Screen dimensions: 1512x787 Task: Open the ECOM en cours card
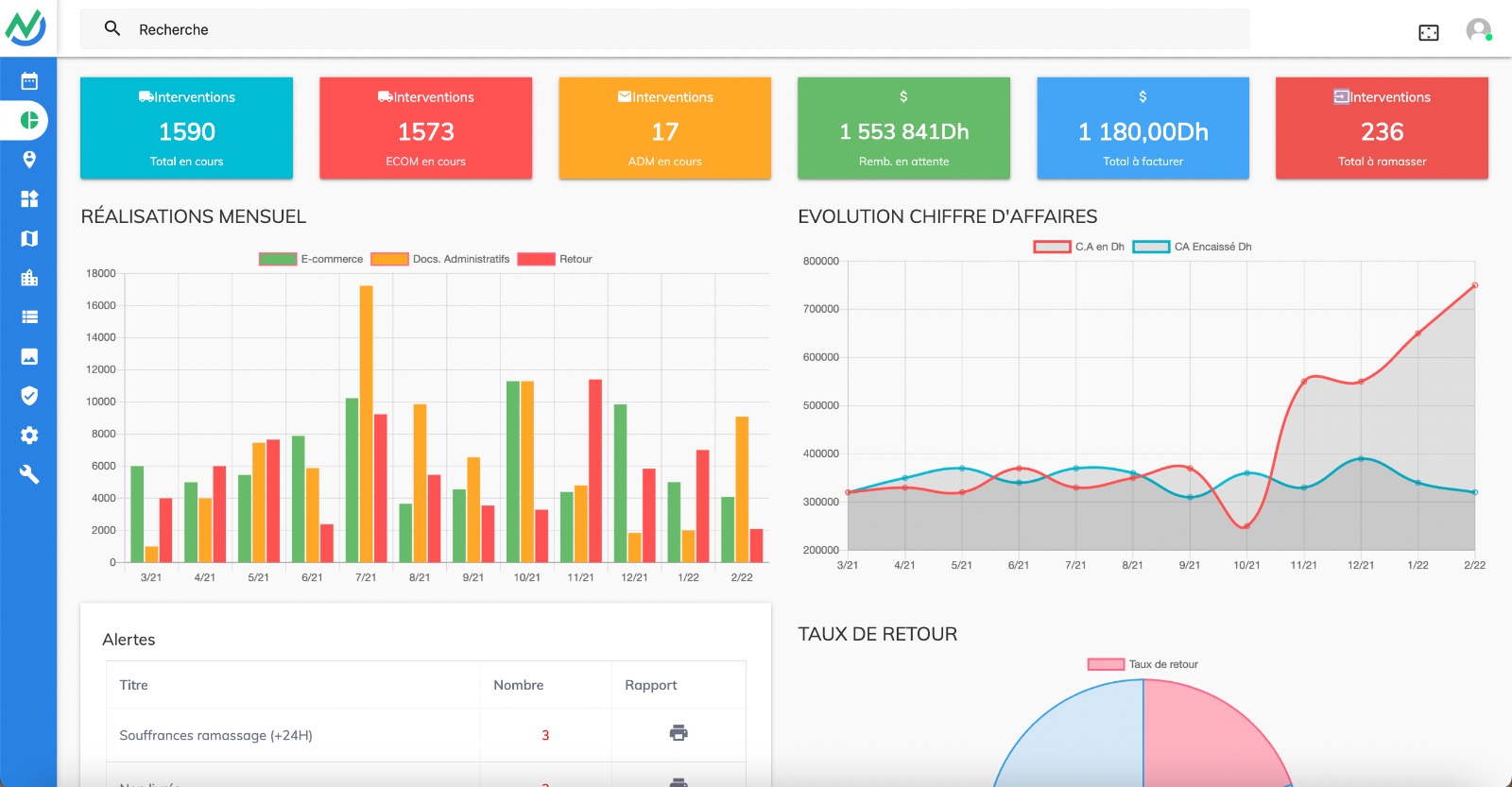(425, 128)
